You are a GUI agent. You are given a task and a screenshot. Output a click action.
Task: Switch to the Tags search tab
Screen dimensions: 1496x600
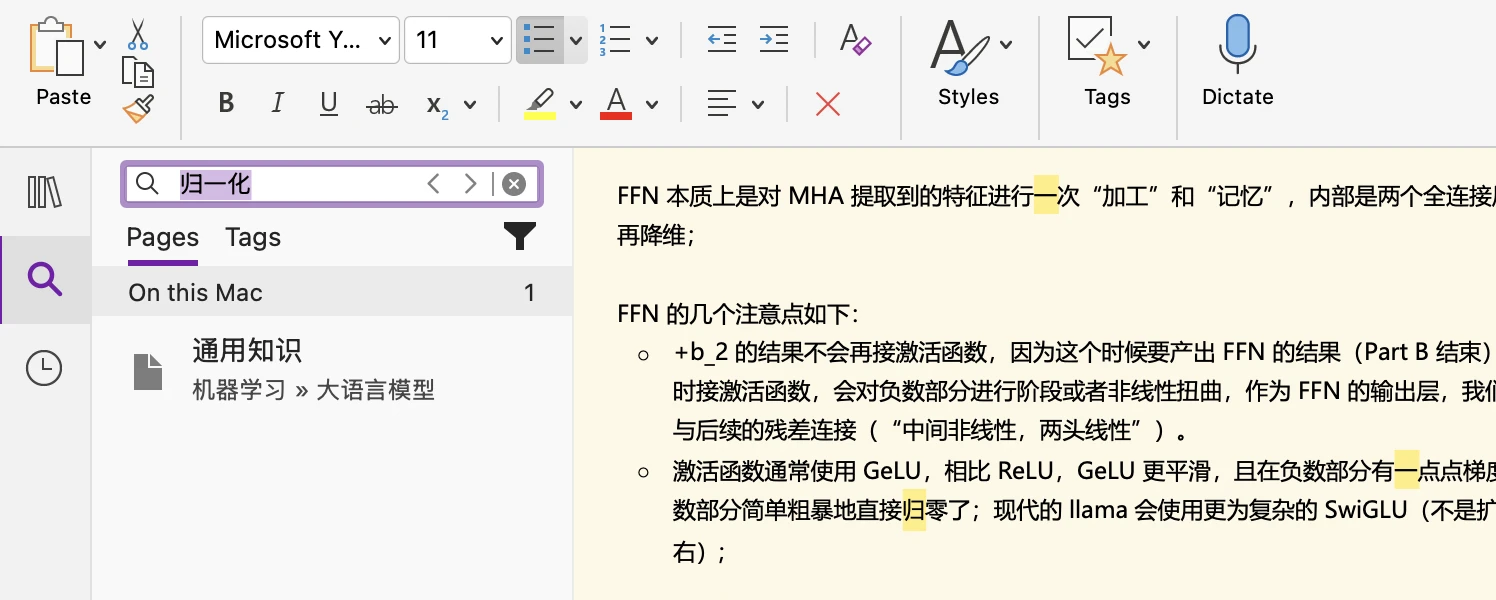(253, 238)
